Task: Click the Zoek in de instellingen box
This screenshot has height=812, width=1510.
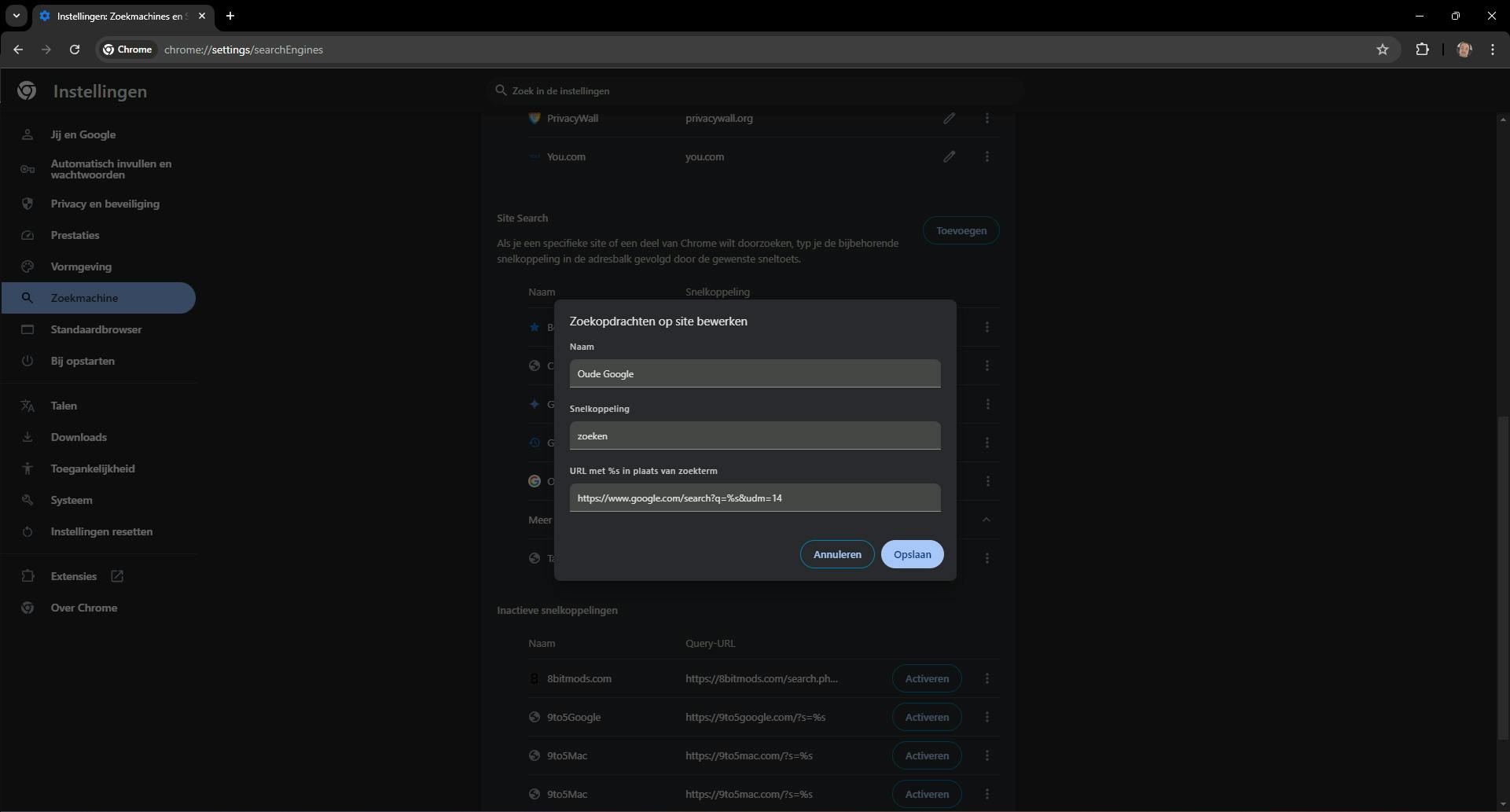Action: coord(755,90)
